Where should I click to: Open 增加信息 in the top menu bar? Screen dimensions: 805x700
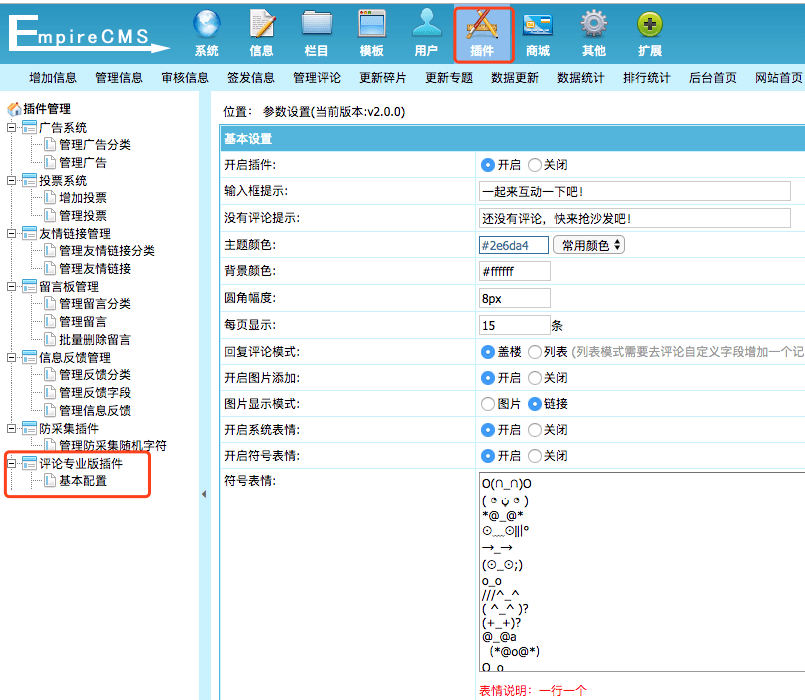tap(54, 78)
